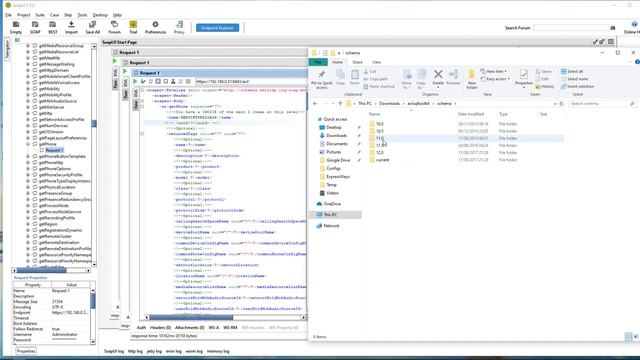Open the Auth tab below the request
Image resolution: width=640 pixels, height=360 pixels.
(141, 328)
